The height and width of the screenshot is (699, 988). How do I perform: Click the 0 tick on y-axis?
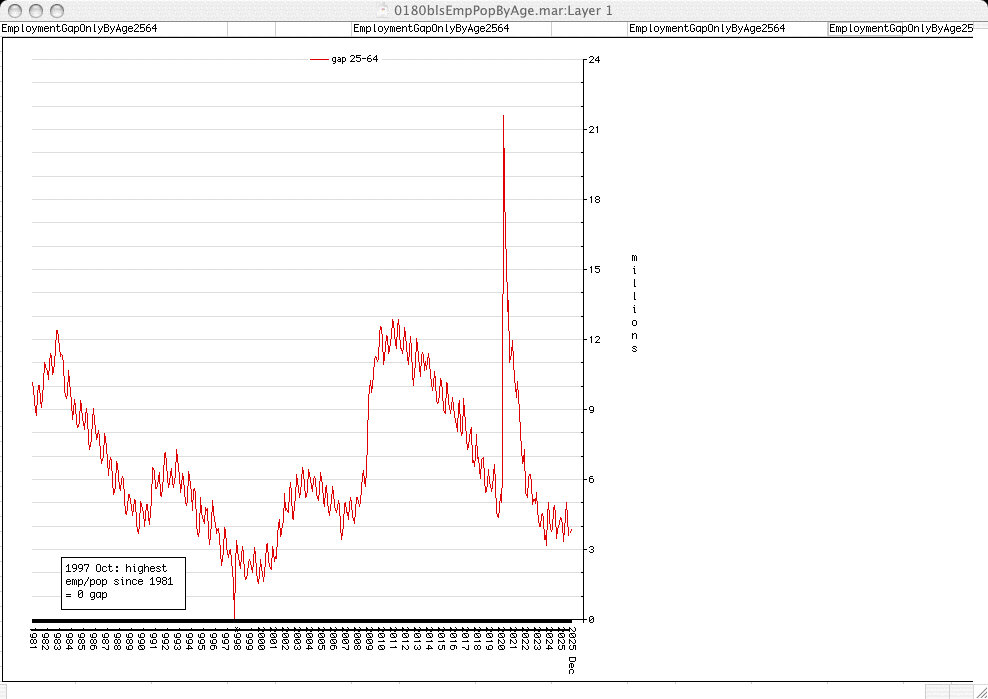[591, 620]
